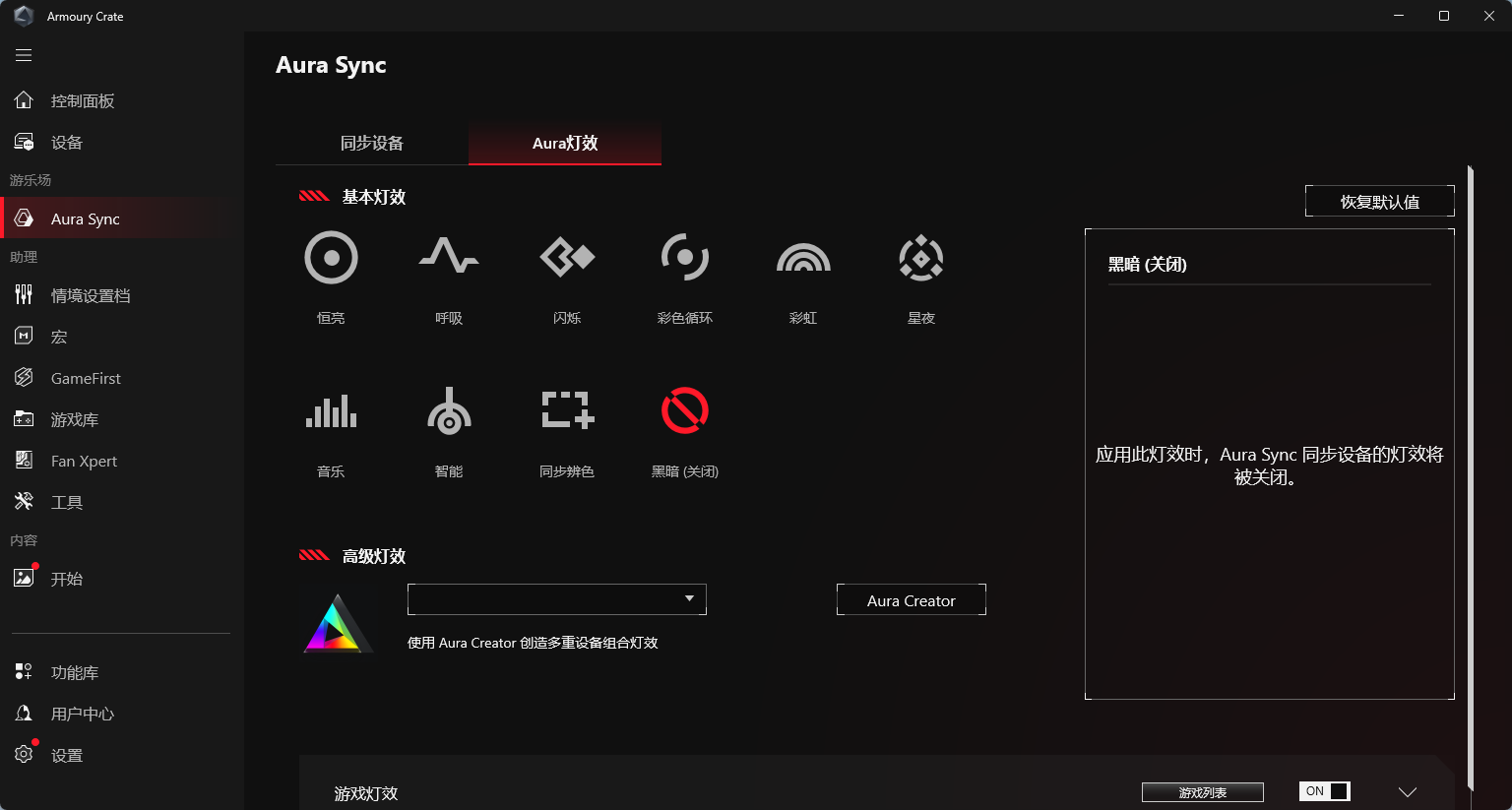Open 功能库 feature library in sidebar
Screen dimensions: 1512x810
(122, 672)
